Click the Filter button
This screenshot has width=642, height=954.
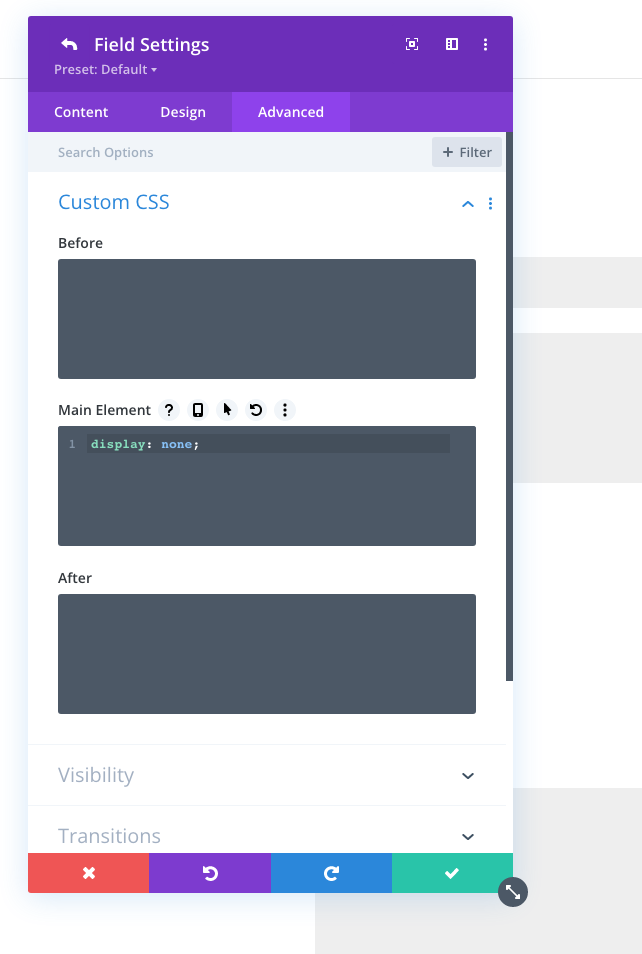[467, 153]
